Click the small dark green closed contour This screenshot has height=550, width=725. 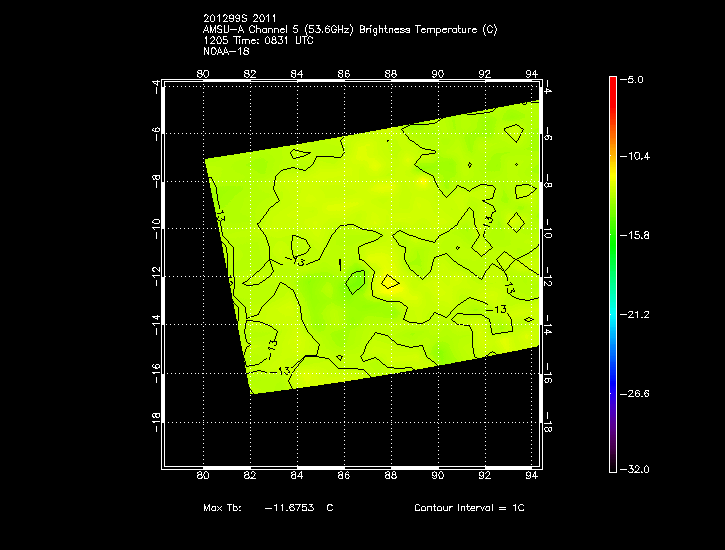[x=355, y=283]
